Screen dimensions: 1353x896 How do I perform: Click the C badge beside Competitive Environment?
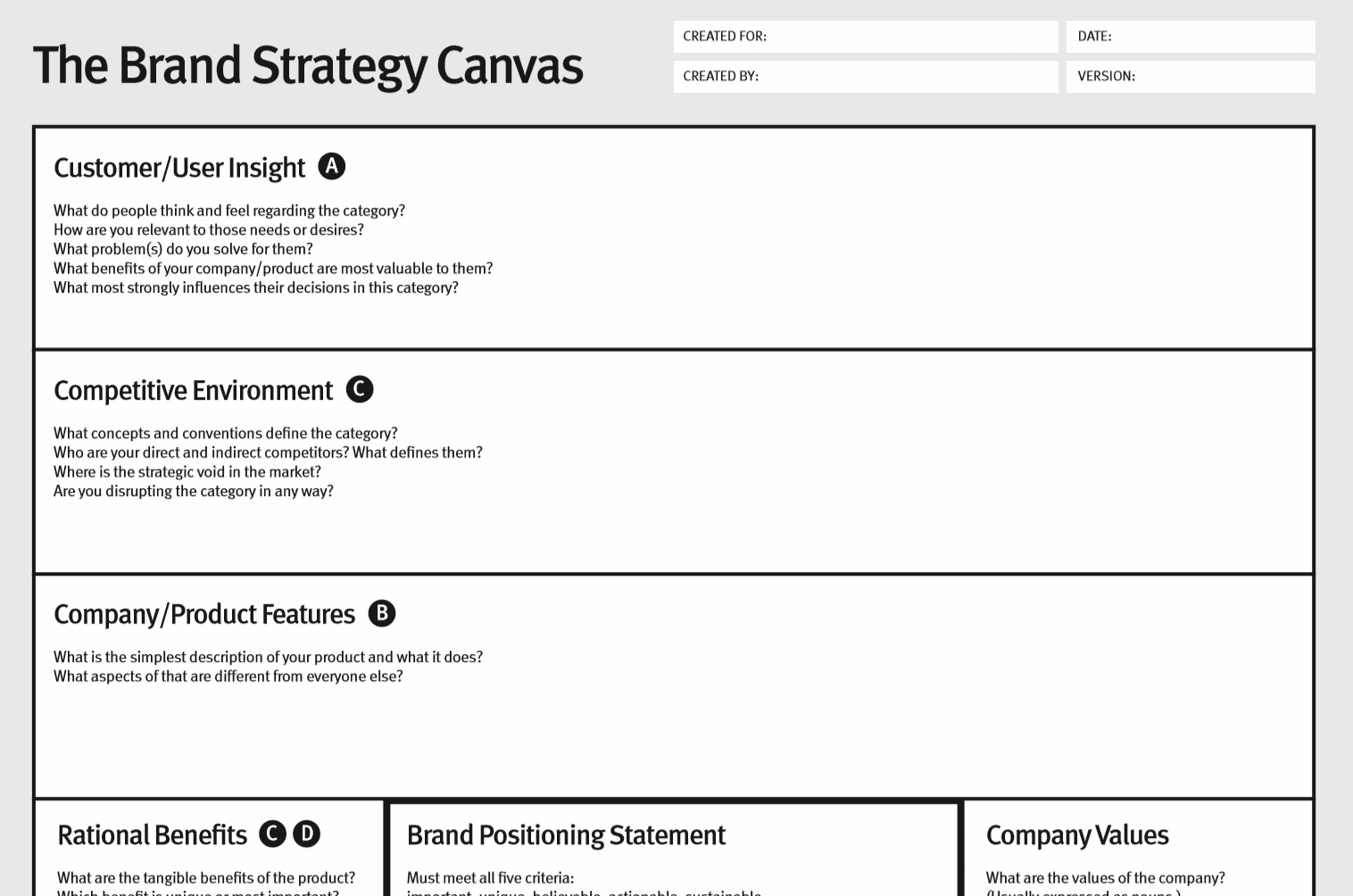[x=360, y=389]
